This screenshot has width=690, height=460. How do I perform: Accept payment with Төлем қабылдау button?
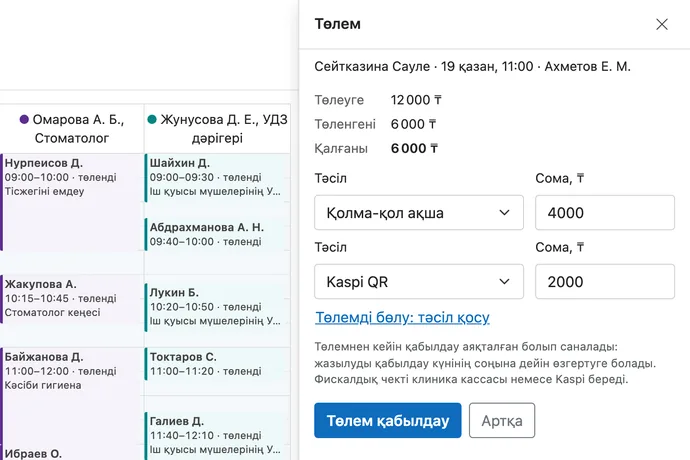pyautogui.click(x=388, y=420)
